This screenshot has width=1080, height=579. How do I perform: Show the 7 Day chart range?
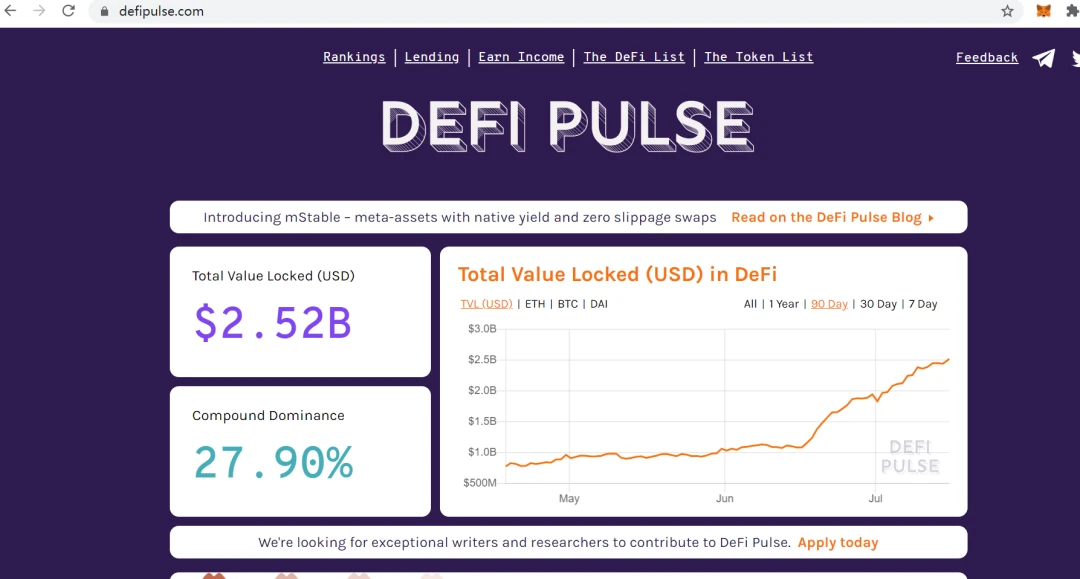(923, 304)
